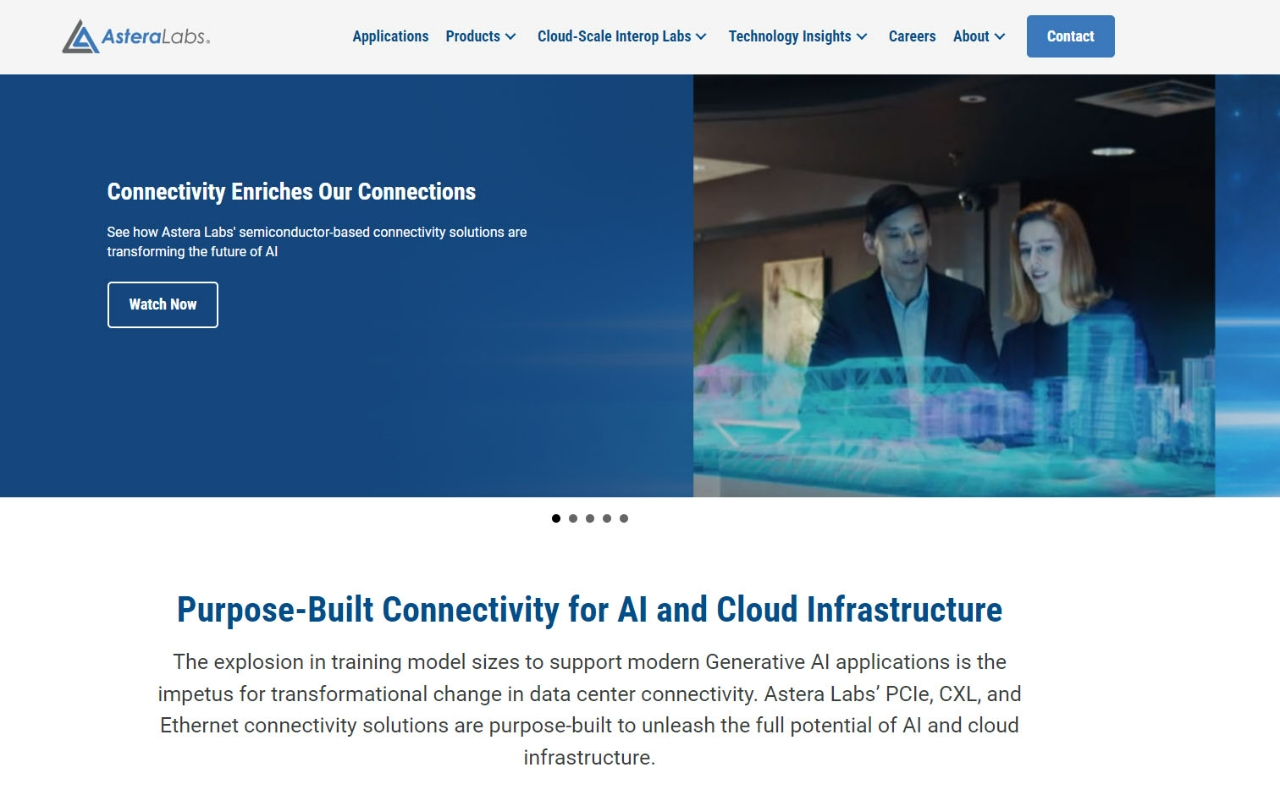1280x795 pixels.
Task: Go to the Careers page
Action: coord(912,36)
